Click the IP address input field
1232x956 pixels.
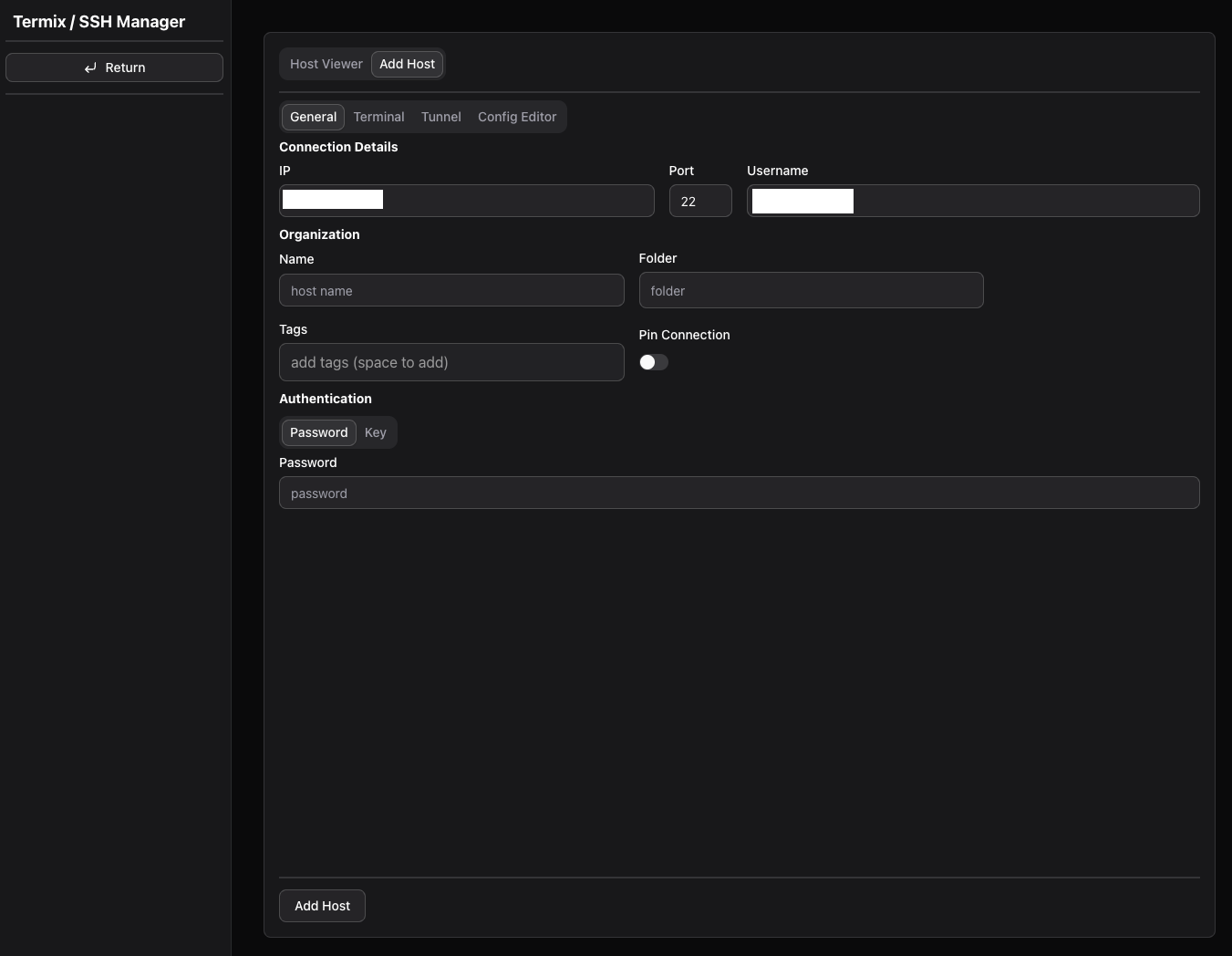tap(515, 201)
